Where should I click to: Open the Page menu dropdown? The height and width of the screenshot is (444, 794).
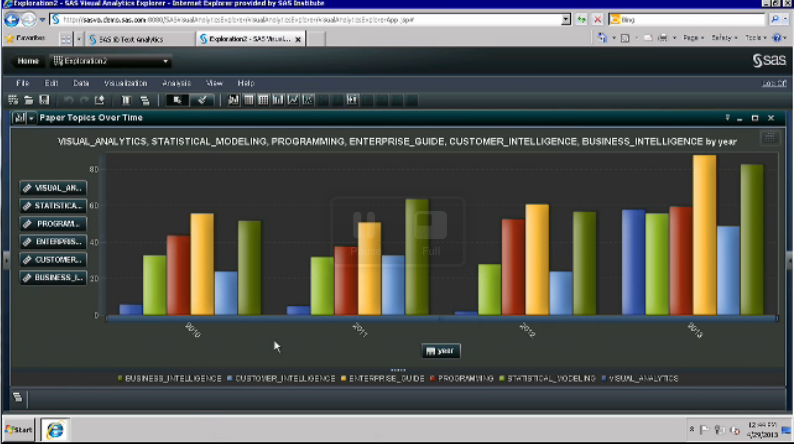point(693,38)
